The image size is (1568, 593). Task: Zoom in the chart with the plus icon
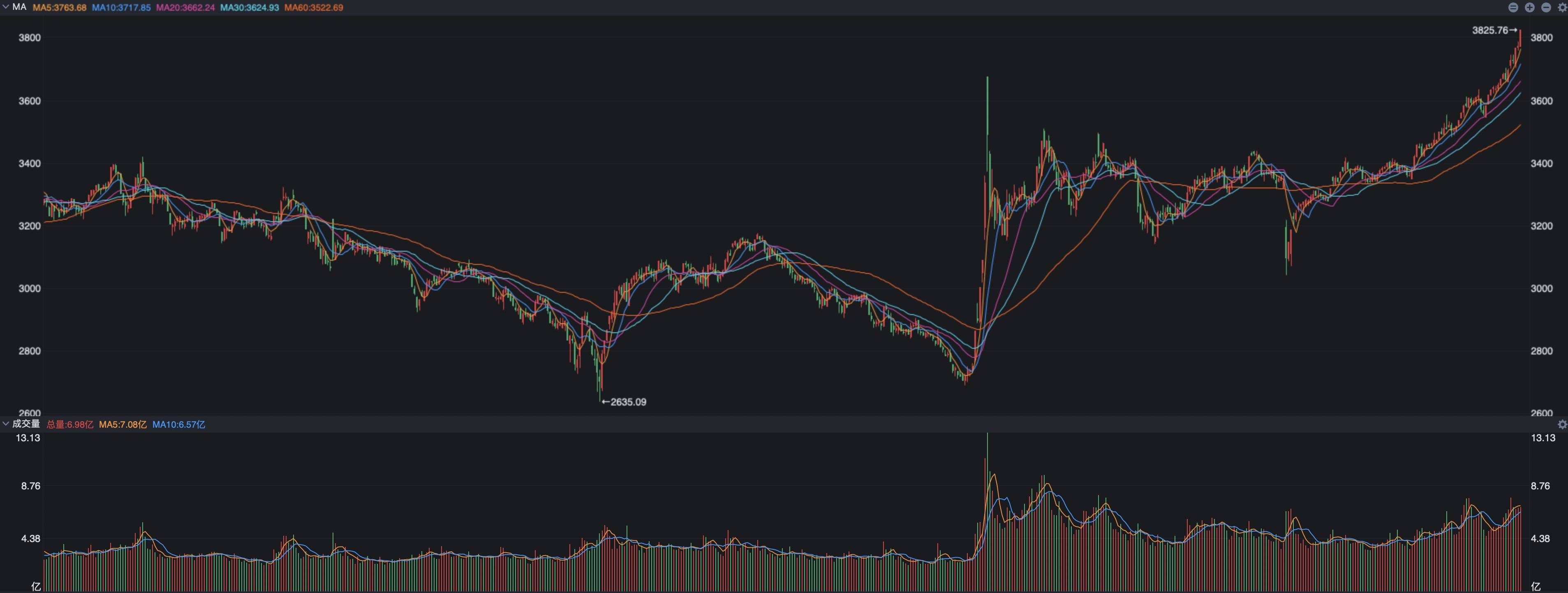click(1530, 7)
